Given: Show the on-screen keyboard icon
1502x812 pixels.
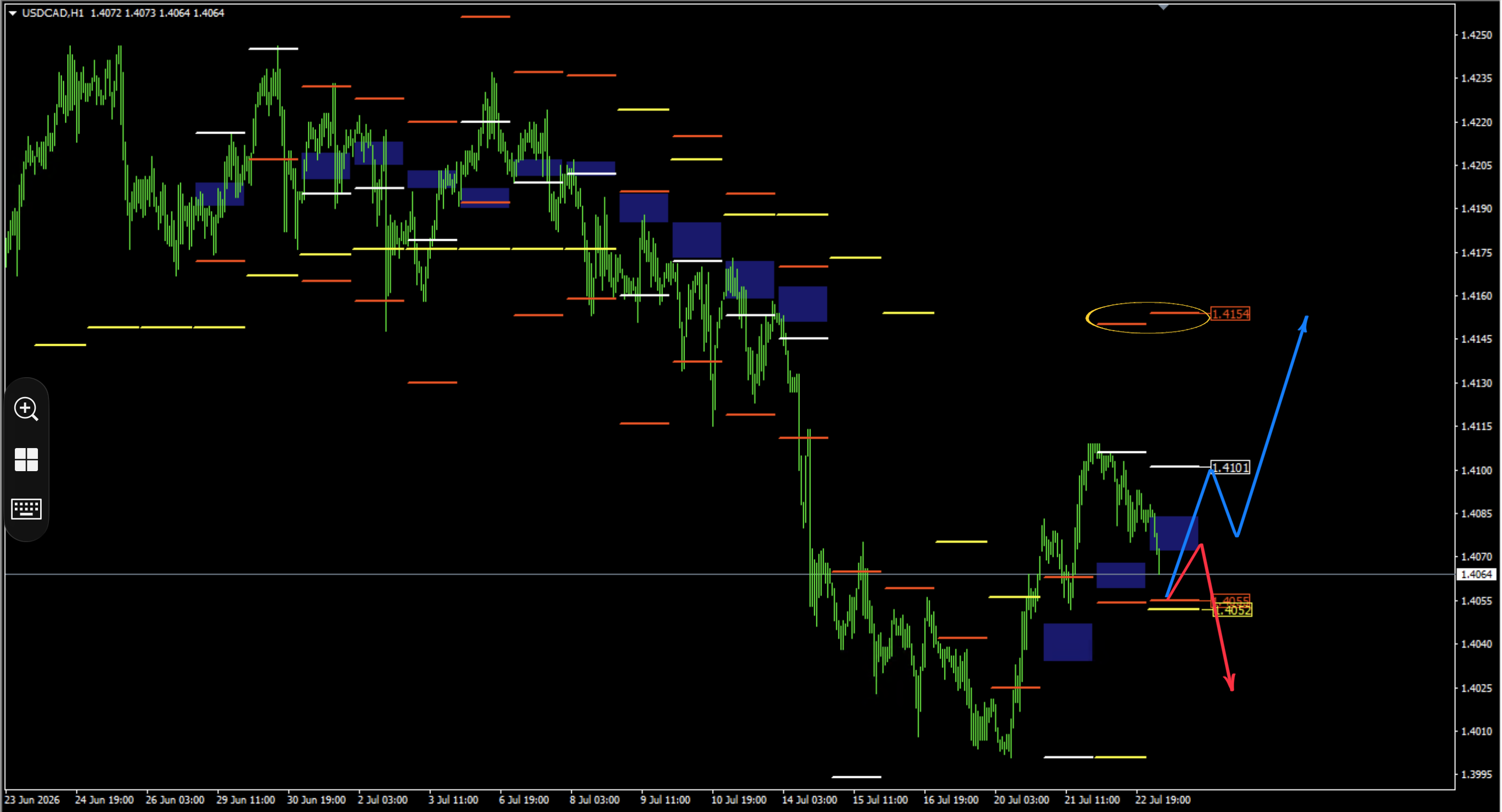Looking at the screenshot, I should point(26,509).
